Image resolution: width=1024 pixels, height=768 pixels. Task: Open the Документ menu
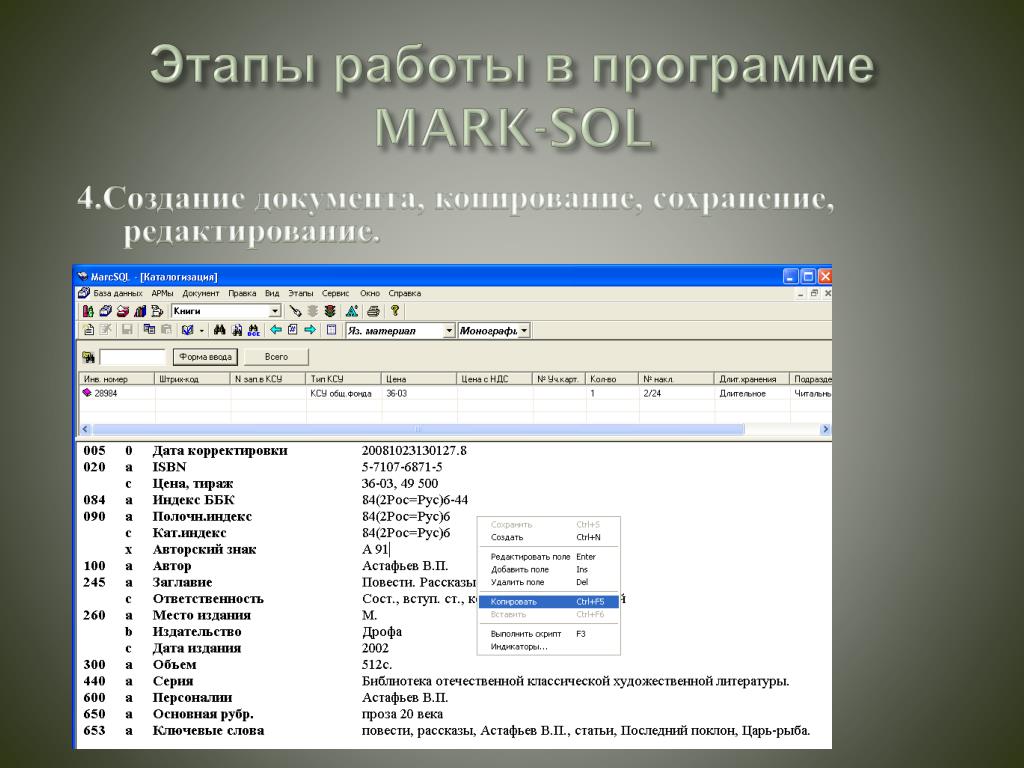point(200,293)
